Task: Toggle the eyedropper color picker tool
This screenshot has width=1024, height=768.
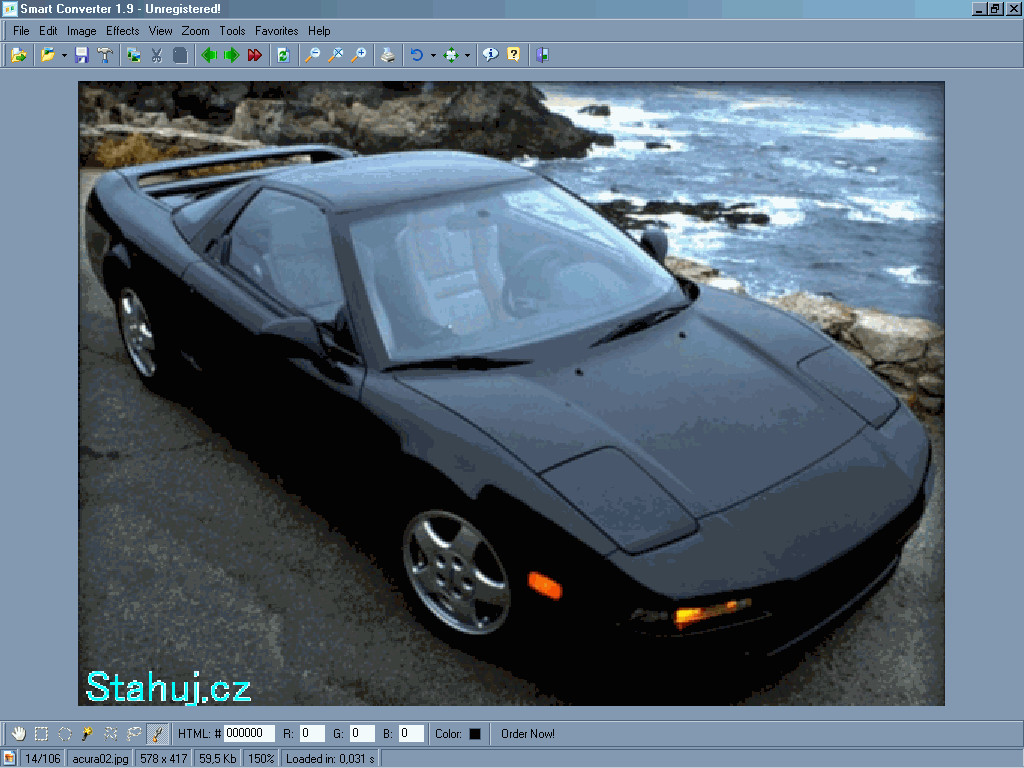Action: coord(157,733)
